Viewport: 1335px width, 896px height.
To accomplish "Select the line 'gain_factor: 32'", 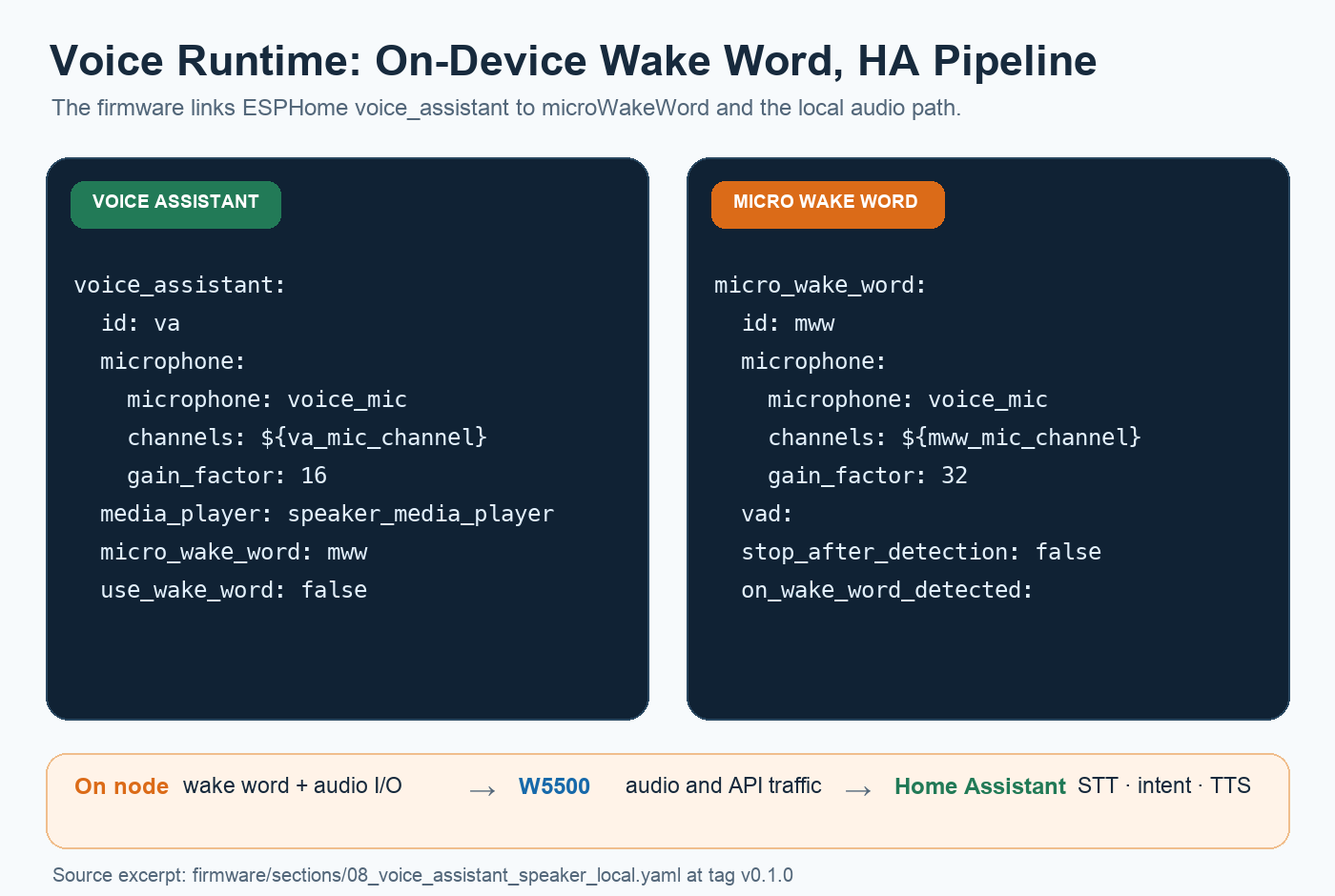I will point(868,476).
